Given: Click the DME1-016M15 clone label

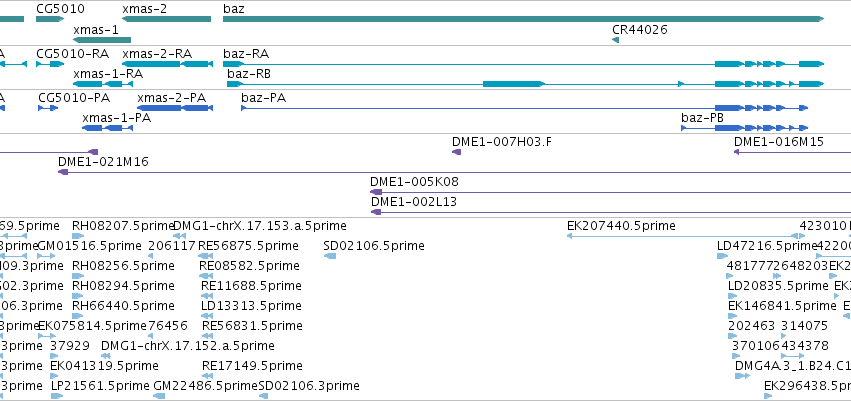Looking at the screenshot, I should [779, 142].
